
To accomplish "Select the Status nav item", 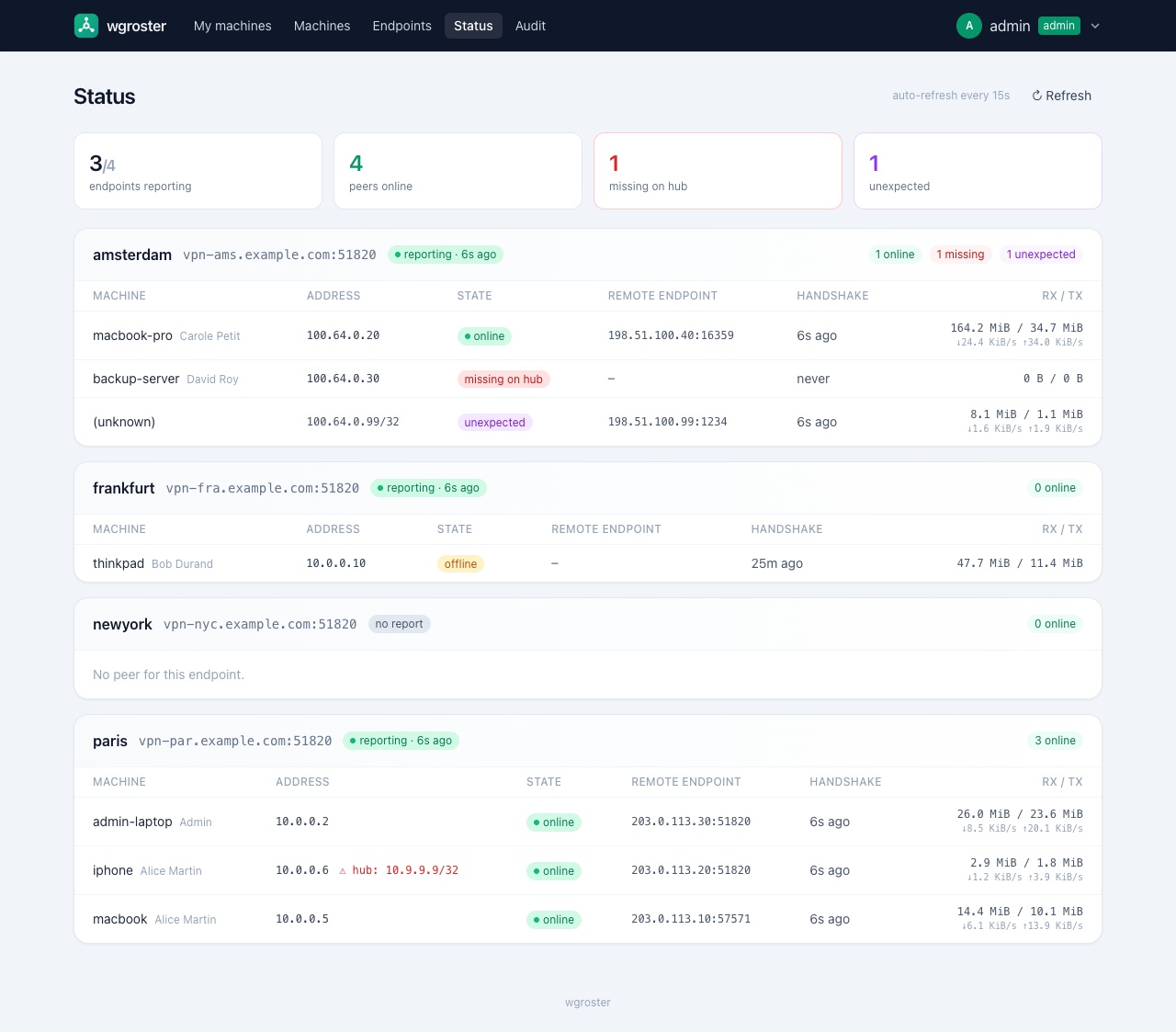I will coord(473,26).
